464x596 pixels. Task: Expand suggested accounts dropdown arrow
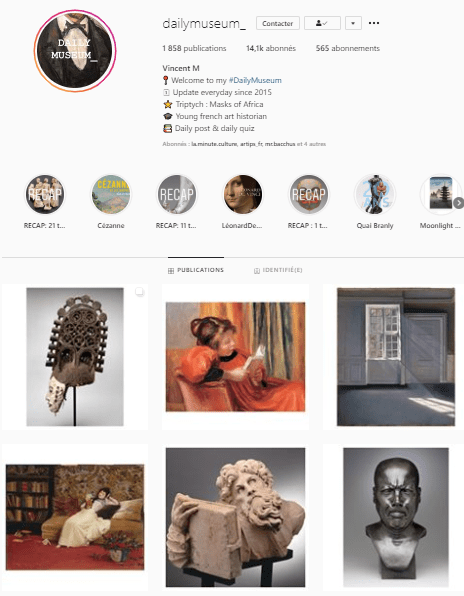tap(353, 23)
